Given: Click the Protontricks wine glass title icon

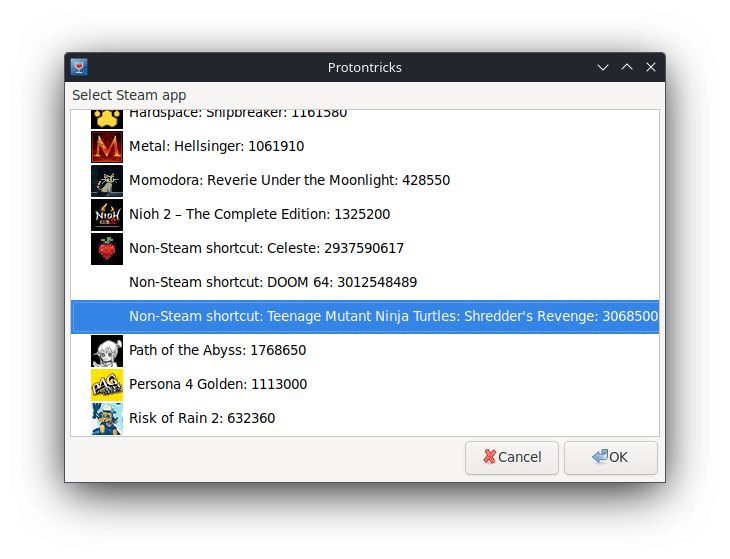Looking at the screenshot, I should [79, 67].
